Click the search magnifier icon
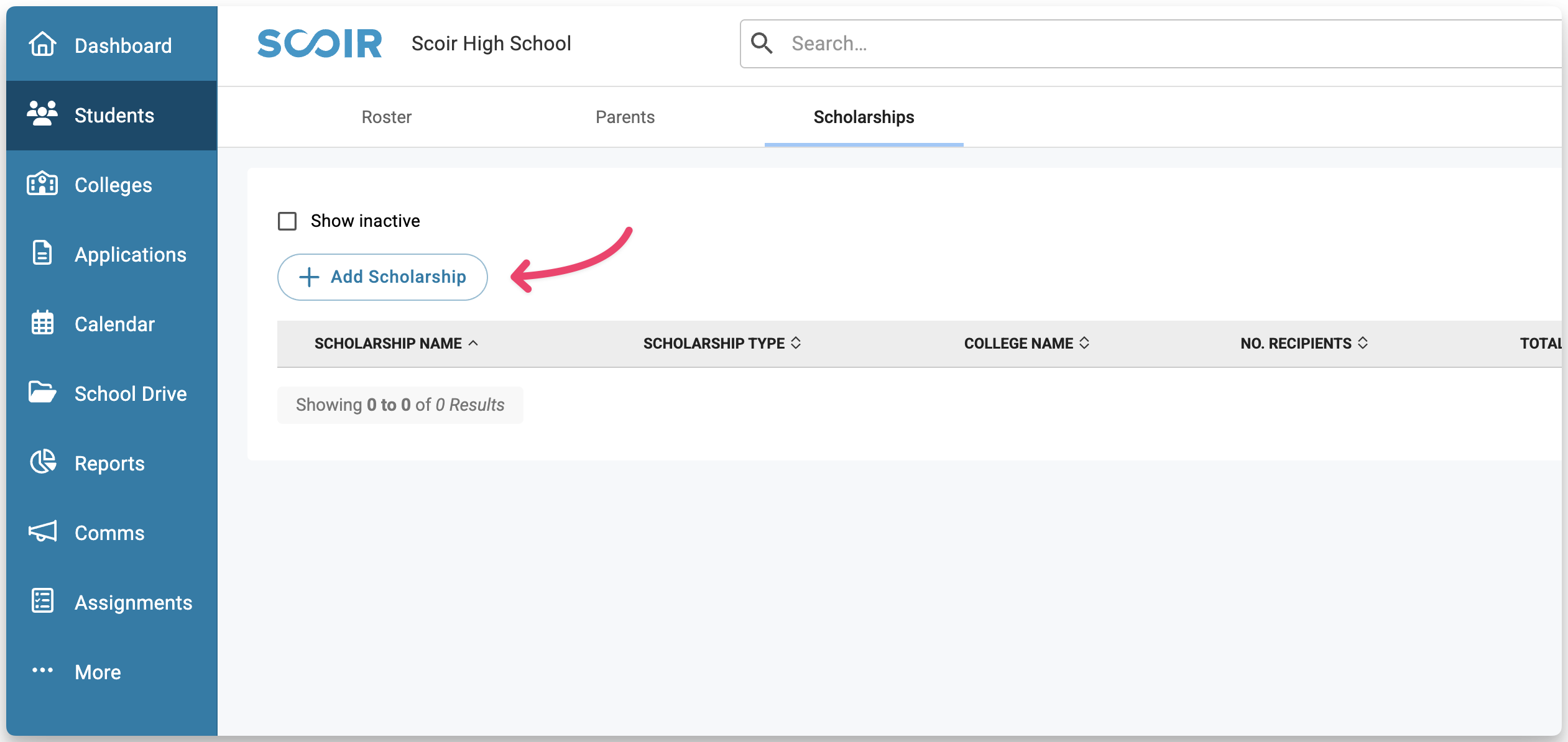 click(x=762, y=44)
